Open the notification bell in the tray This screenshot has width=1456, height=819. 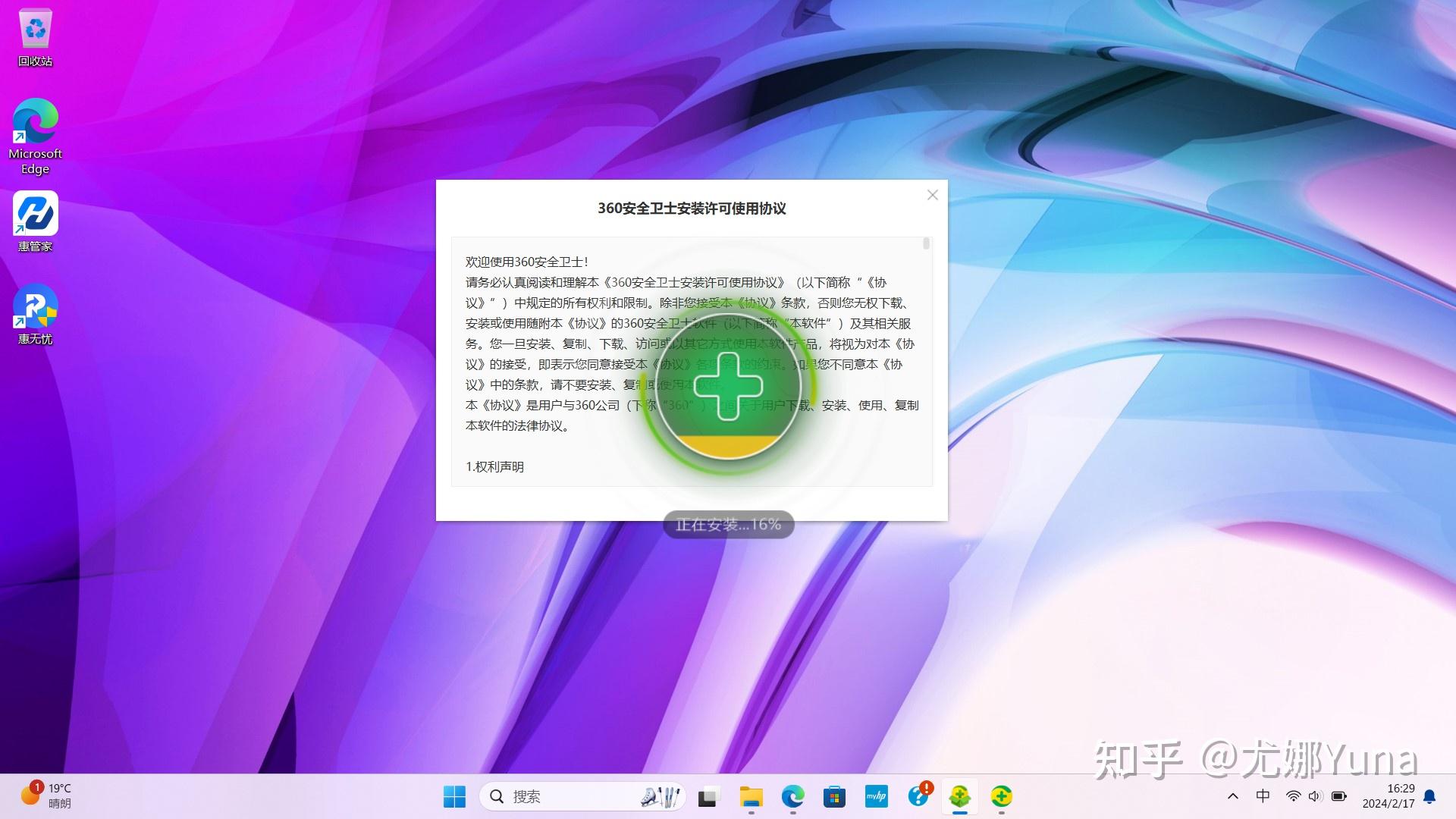coord(1429,796)
